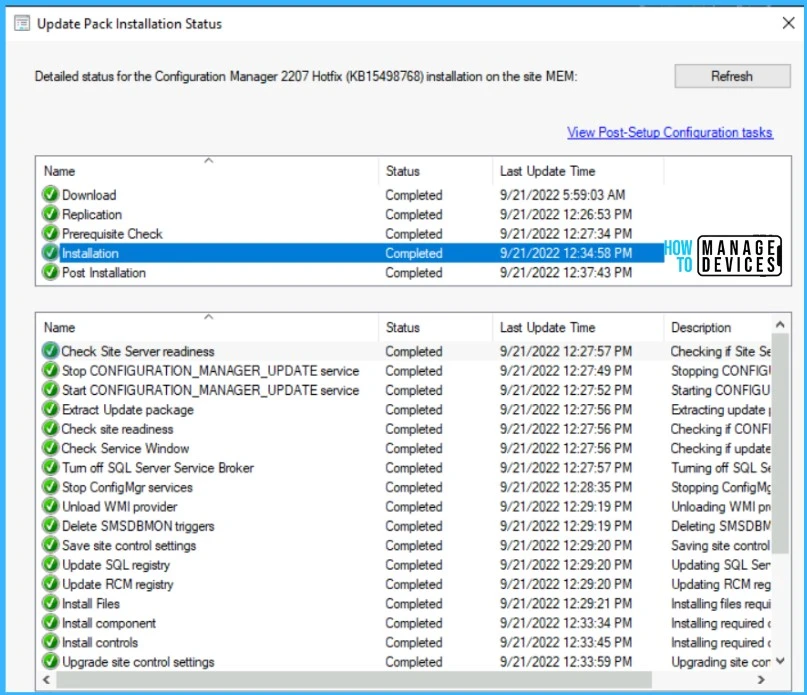Sort lower list by Name column header
This screenshot has height=695, width=807.
pos(207,327)
